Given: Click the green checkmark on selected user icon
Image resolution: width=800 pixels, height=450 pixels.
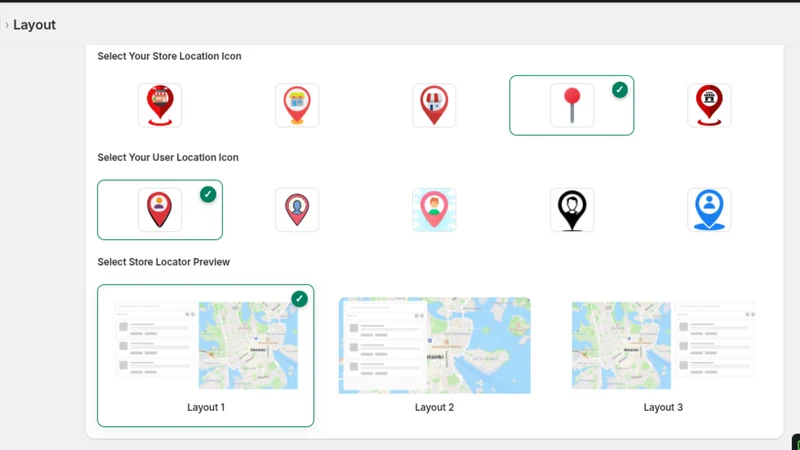Looking at the screenshot, I should (x=208, y=194).
